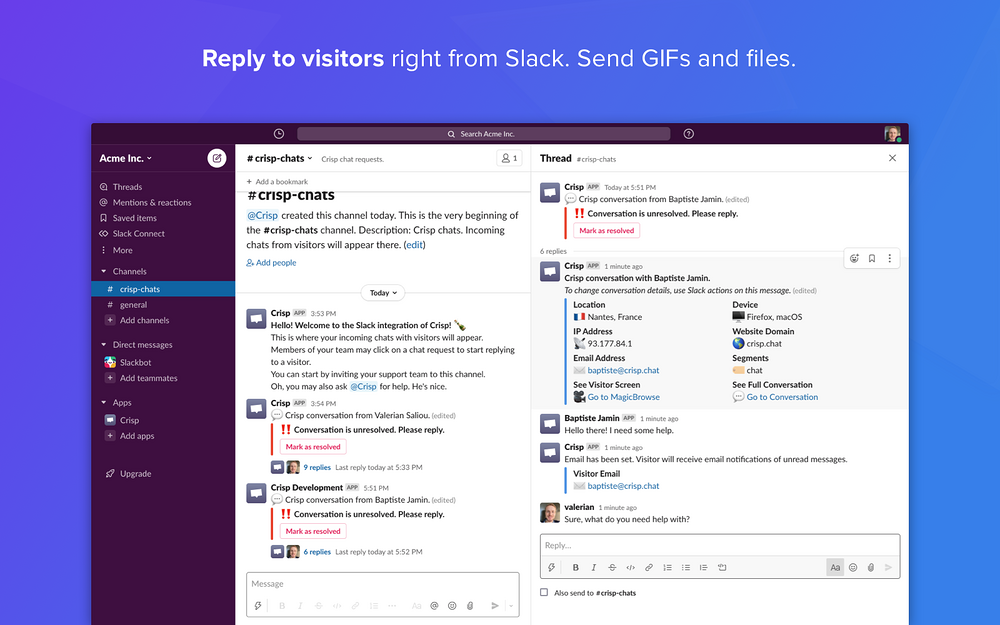Bookmark the hovered thread message
This screenshot has height=625, width=1000.
click(872, 258)
